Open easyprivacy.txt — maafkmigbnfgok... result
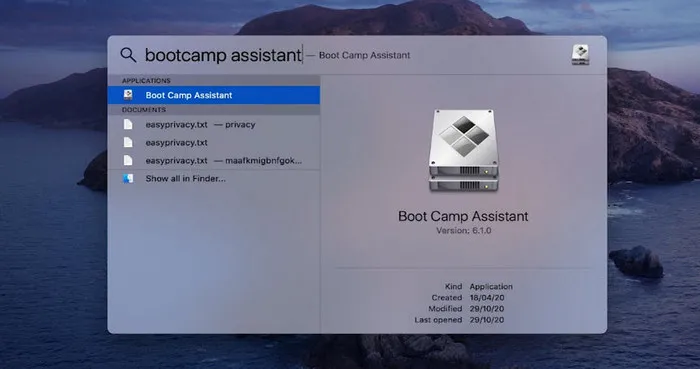The image size is (700, 369). [214, 160]
